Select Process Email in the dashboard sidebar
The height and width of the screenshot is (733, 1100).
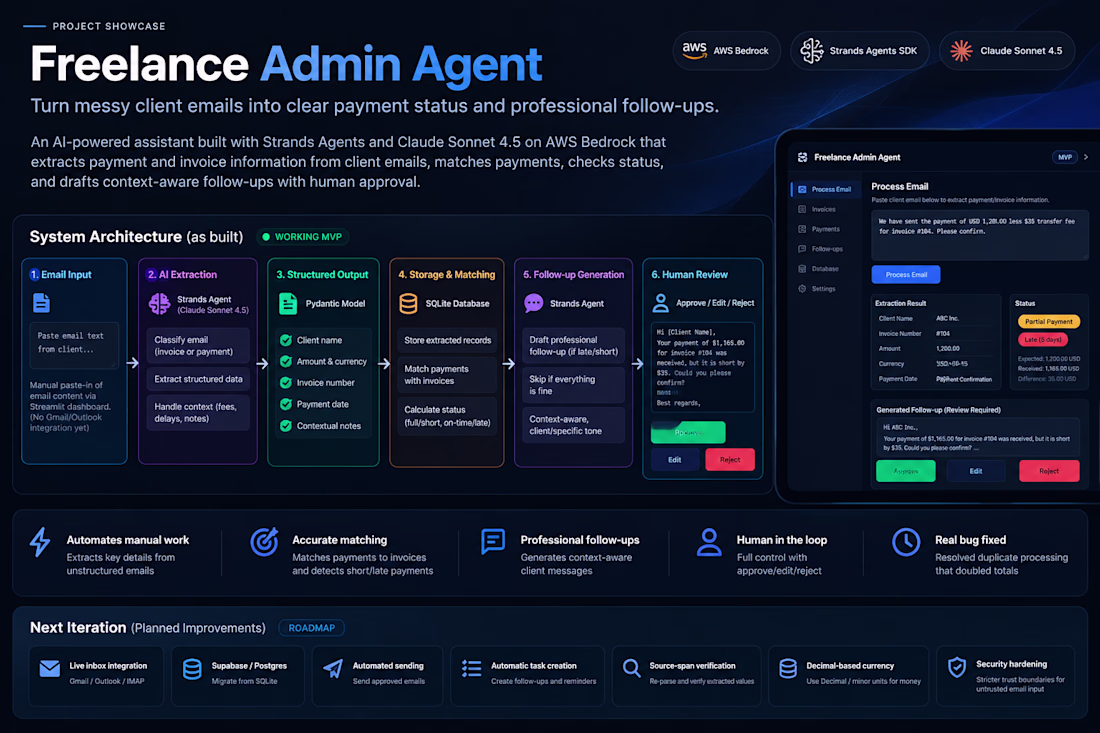point(824,189)
